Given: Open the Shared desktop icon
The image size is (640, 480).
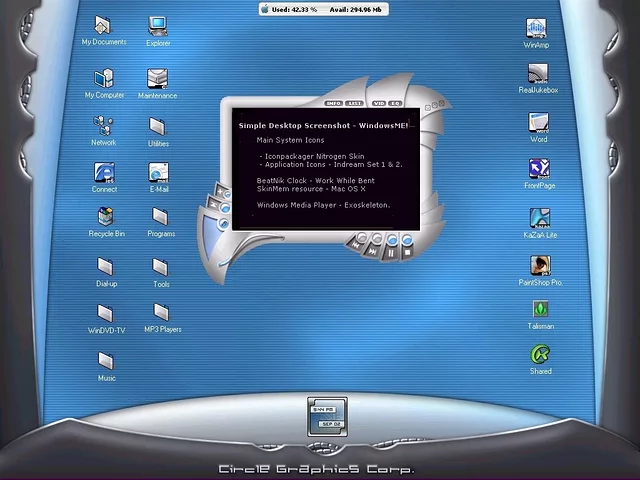Looking at the screenshot, I should pyautogui.click(x=540, y=355).
